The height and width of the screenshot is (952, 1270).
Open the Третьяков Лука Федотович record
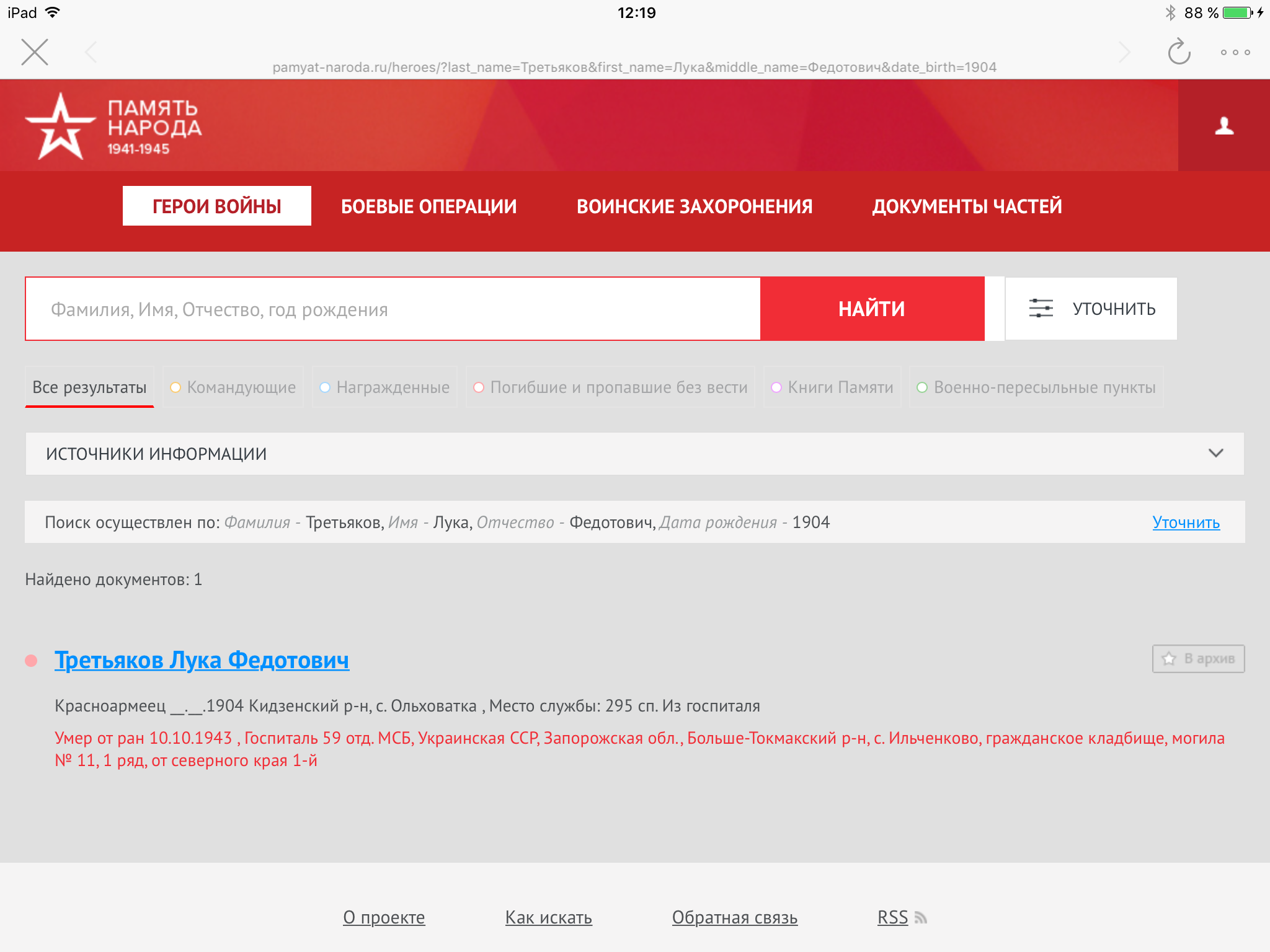coord(202,660)
